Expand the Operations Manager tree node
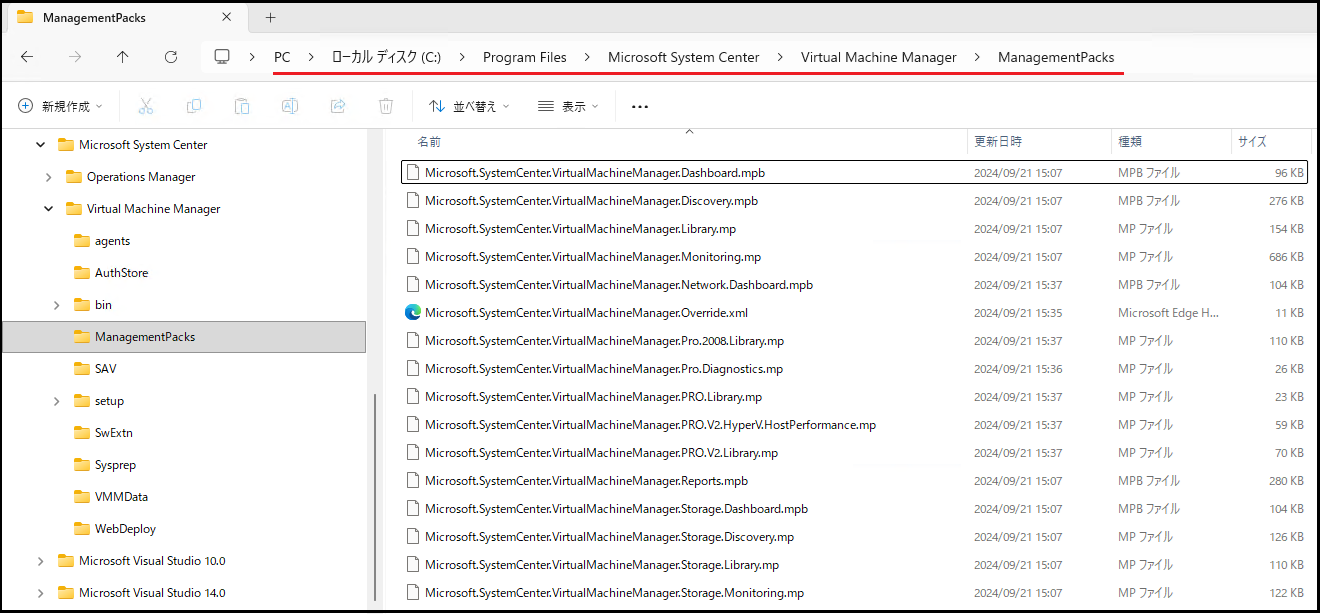Screen dimensions: 1320x614 pos(49,177)
